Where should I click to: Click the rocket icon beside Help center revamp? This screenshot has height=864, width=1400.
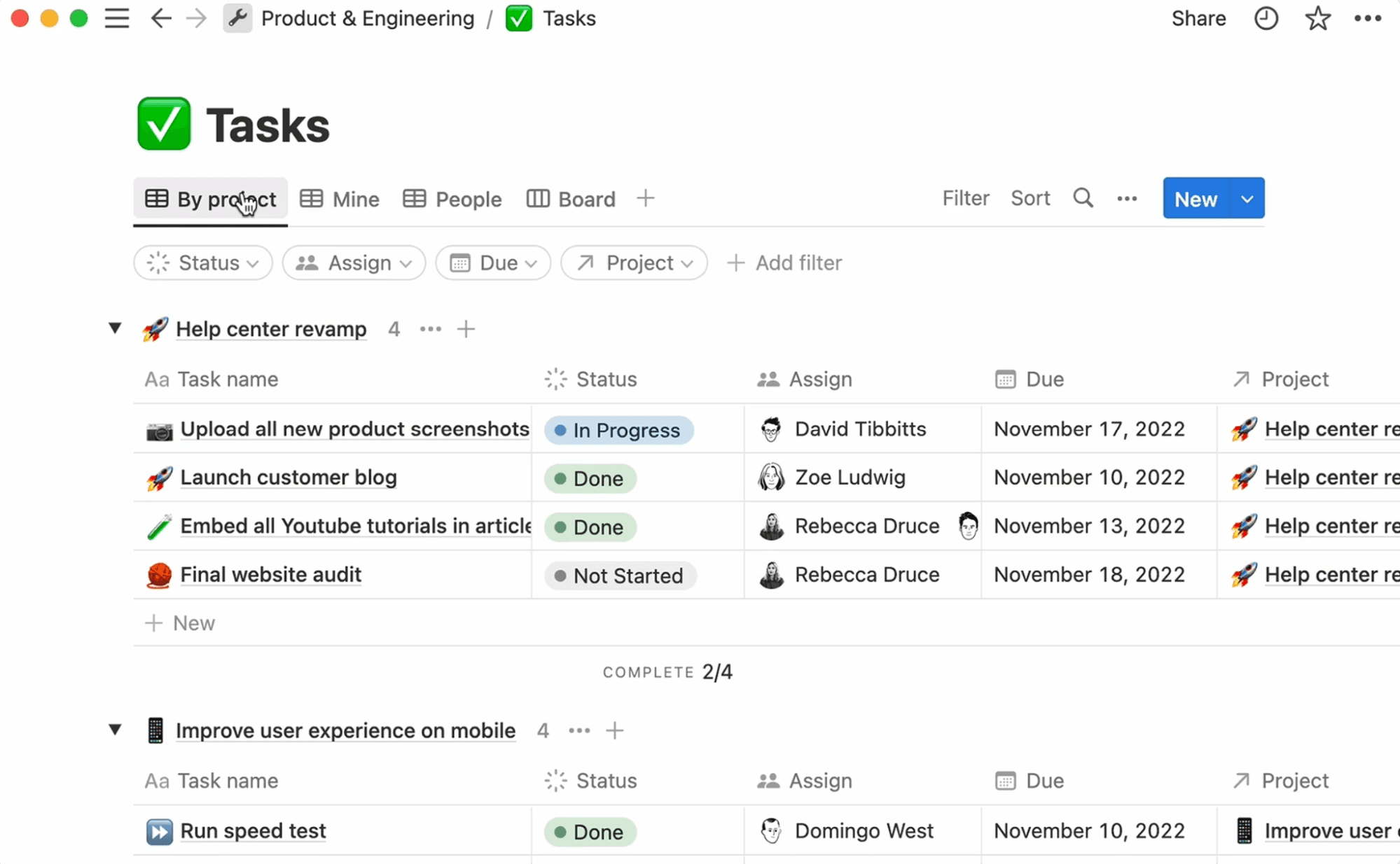tap(155, 329)
